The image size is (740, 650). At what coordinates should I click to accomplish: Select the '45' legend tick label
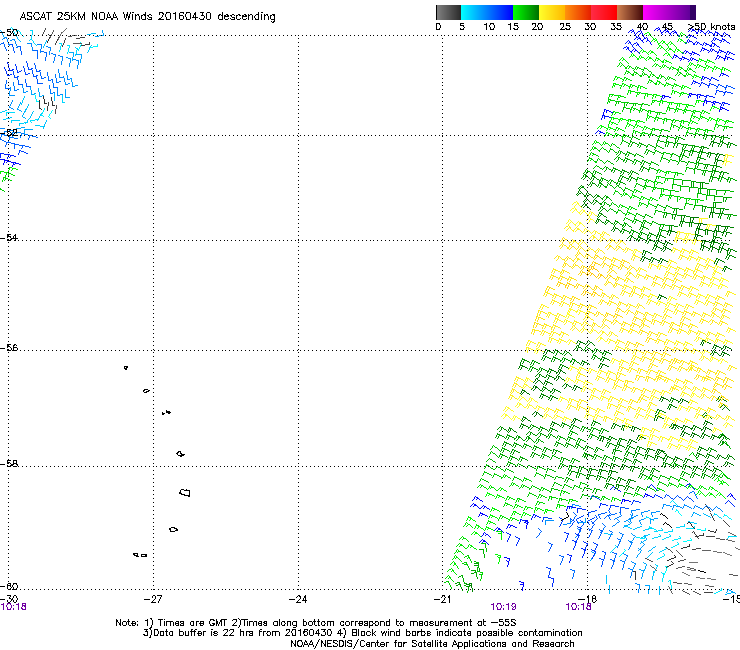pos(667,27)
